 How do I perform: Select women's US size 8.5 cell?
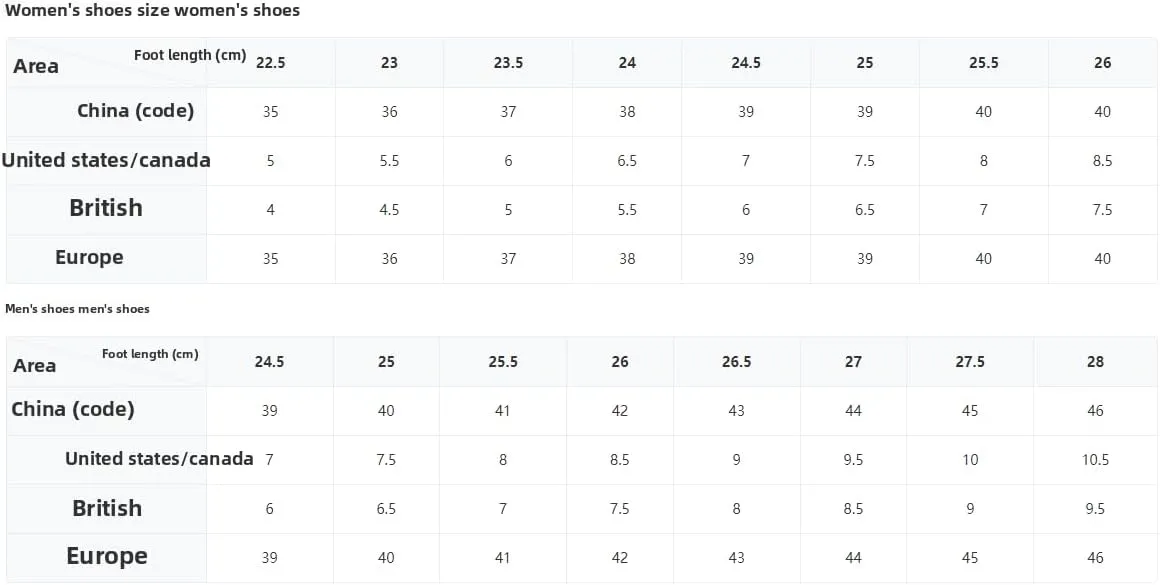tap(1102, 160)
